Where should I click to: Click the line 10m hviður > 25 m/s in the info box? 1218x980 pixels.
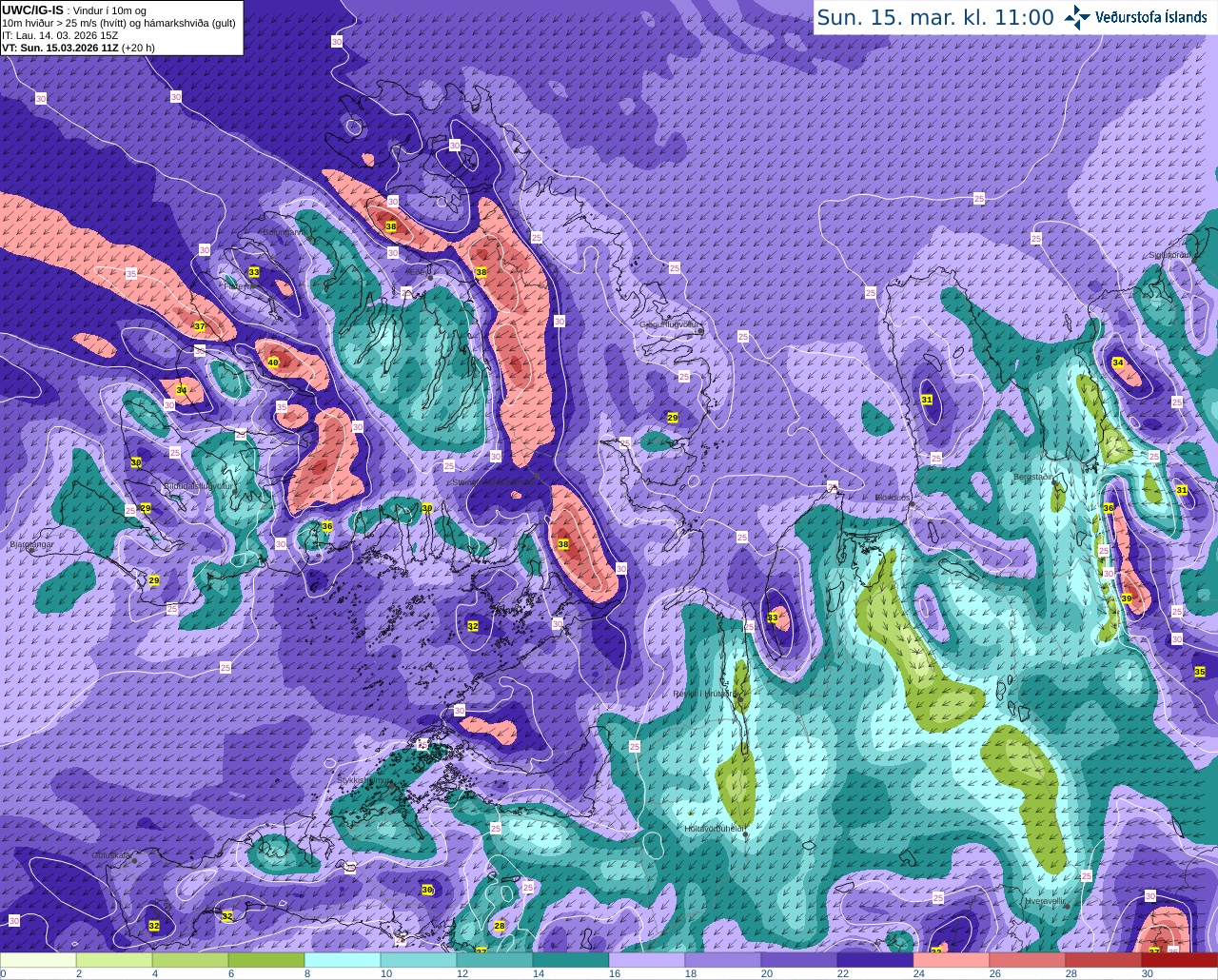tap(119, 22)
